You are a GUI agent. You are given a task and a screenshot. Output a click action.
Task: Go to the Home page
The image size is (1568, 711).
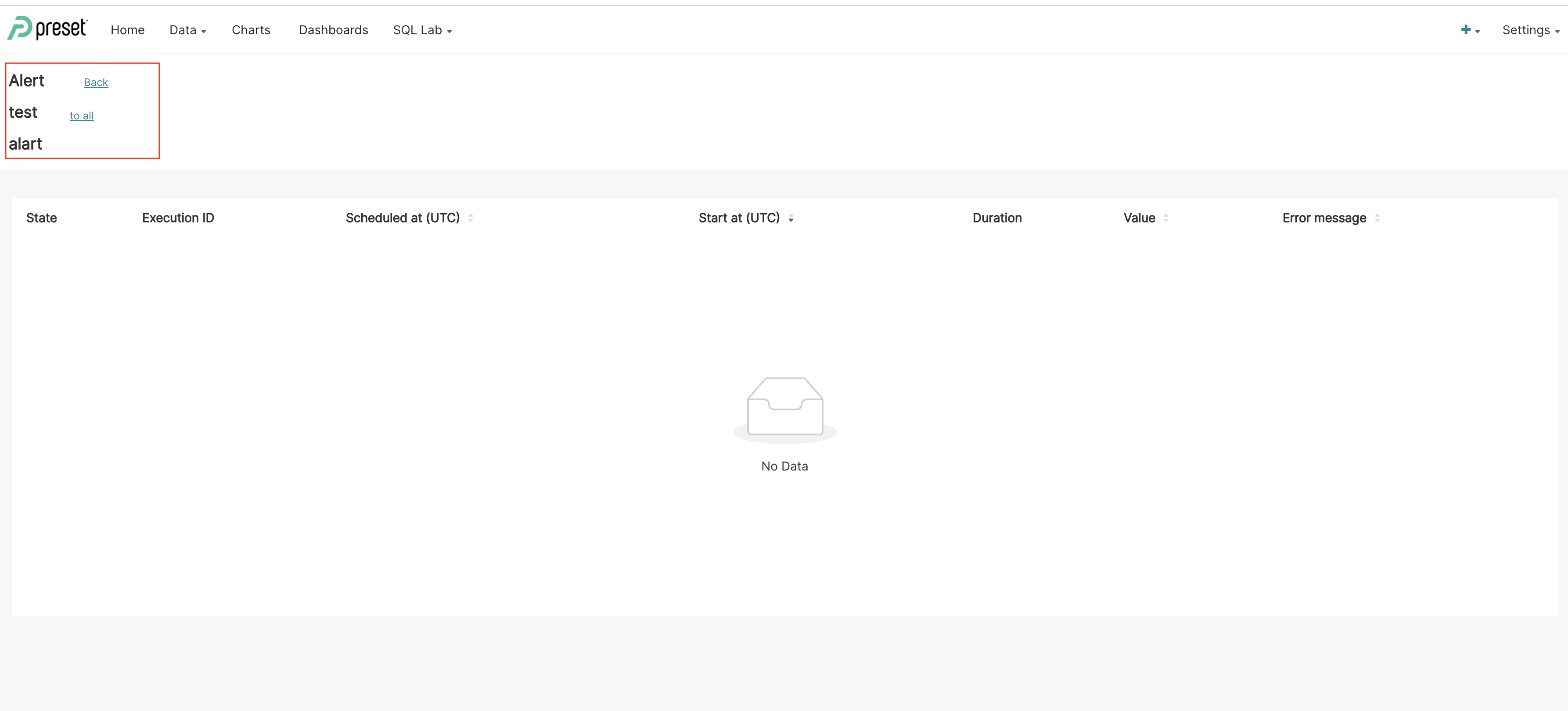click(x=127, y=30)
